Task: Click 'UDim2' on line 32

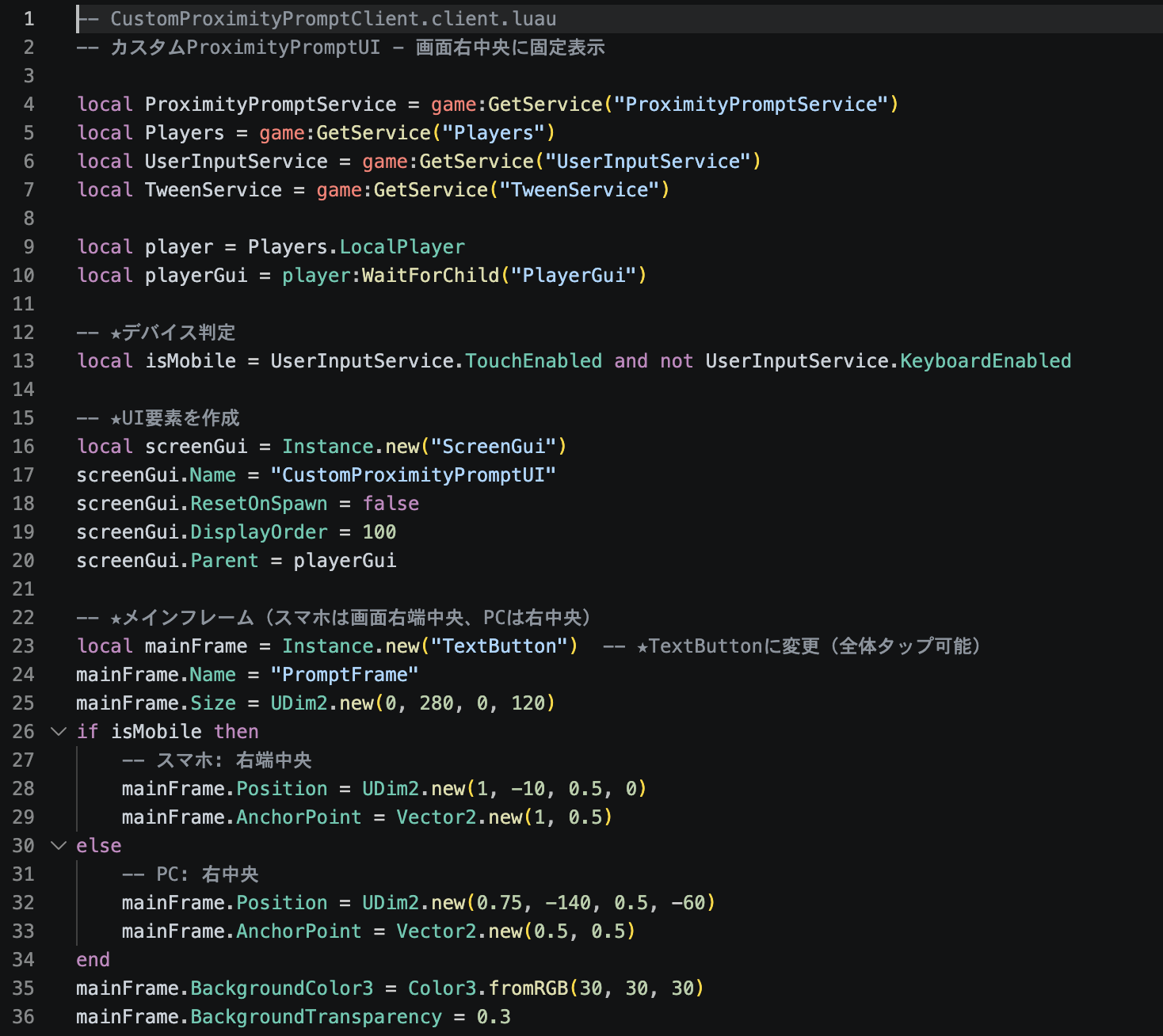Action: click(391, 902)
